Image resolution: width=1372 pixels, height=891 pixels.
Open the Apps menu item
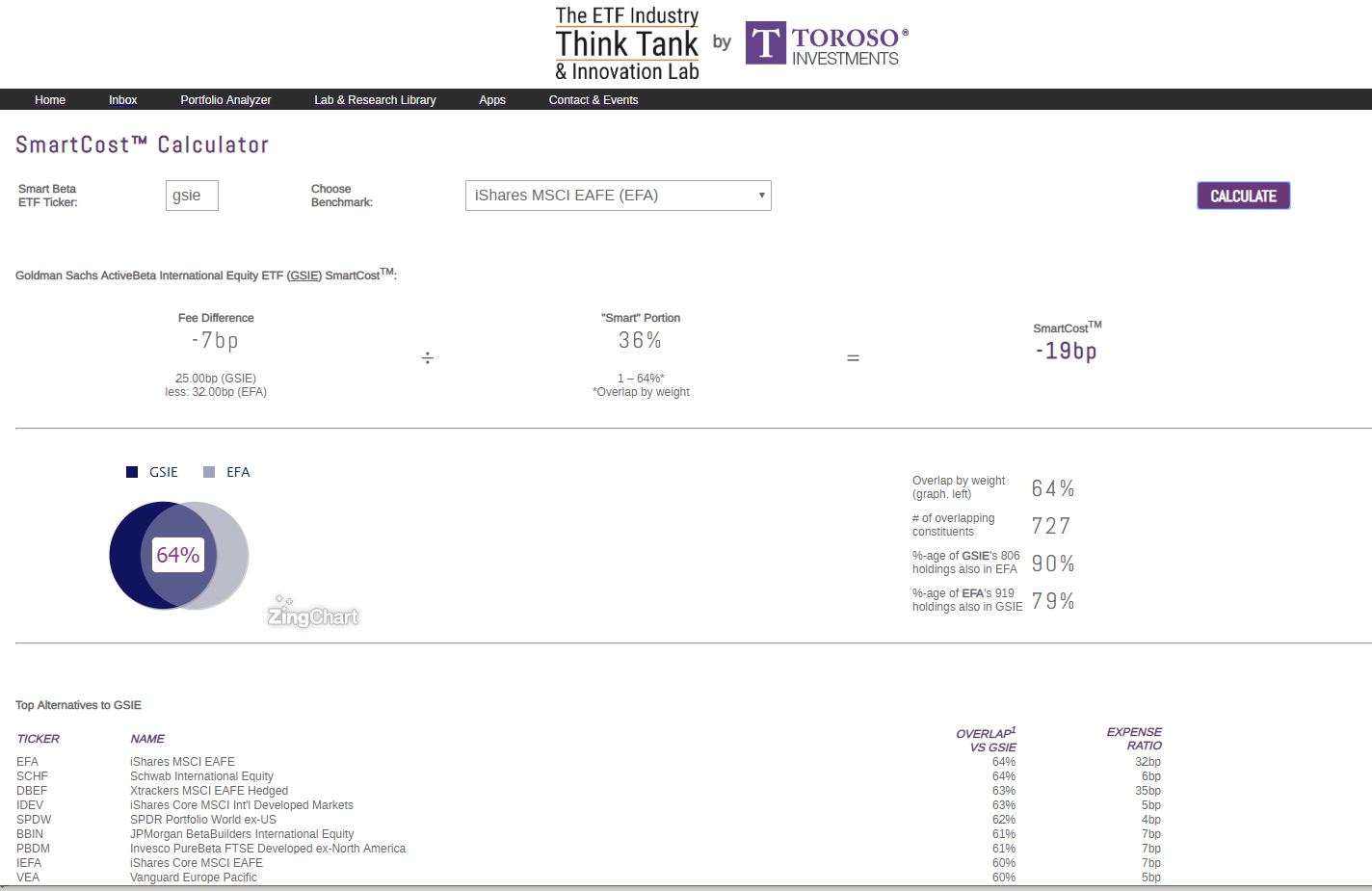[492, 100]
